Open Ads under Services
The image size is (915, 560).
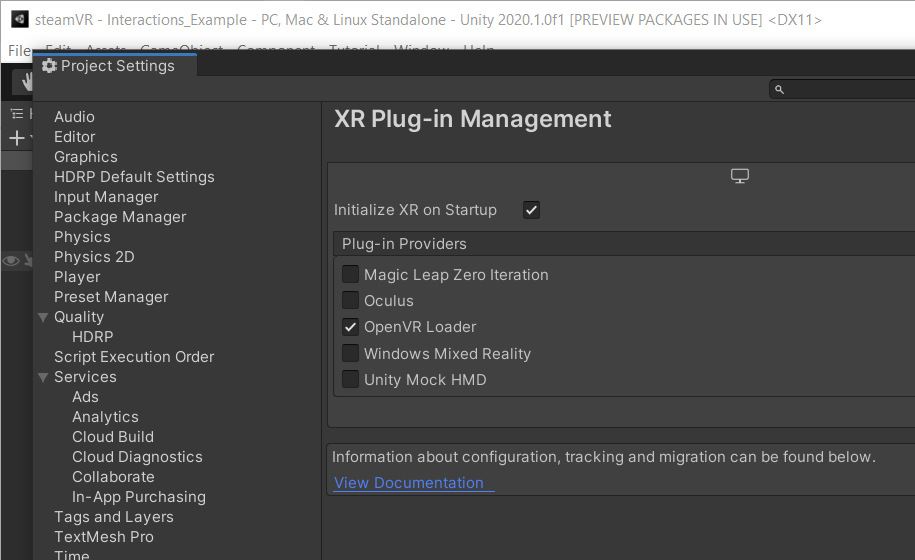(x=85, y=397)
